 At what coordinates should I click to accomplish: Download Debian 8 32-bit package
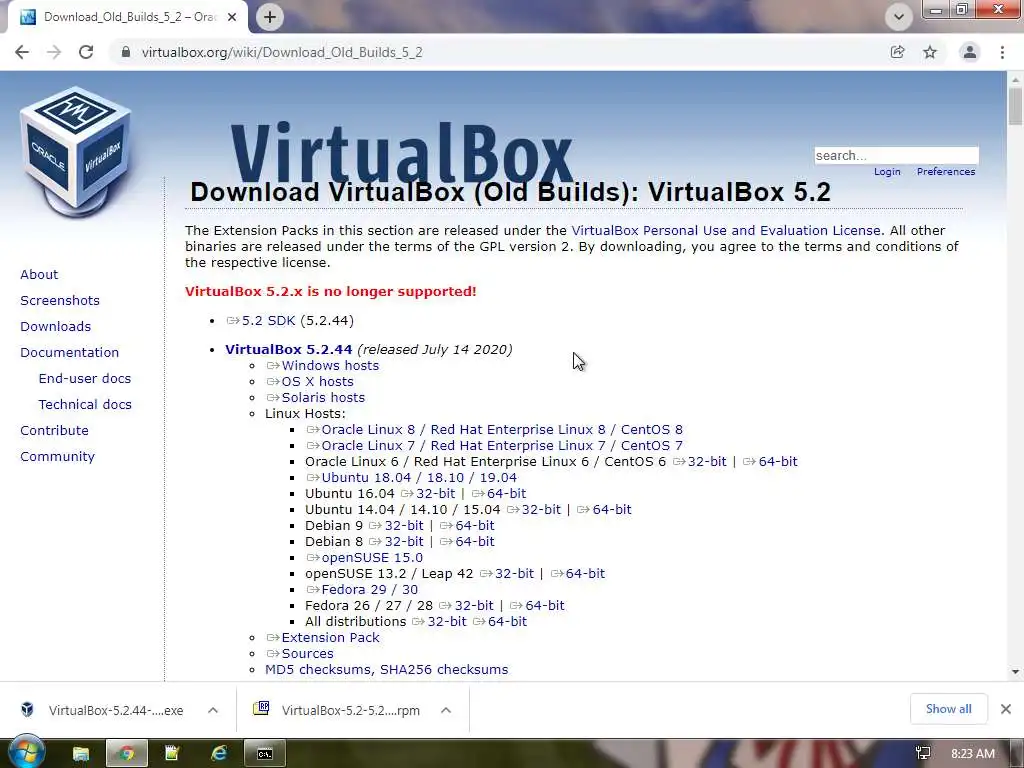coord(404,541)
